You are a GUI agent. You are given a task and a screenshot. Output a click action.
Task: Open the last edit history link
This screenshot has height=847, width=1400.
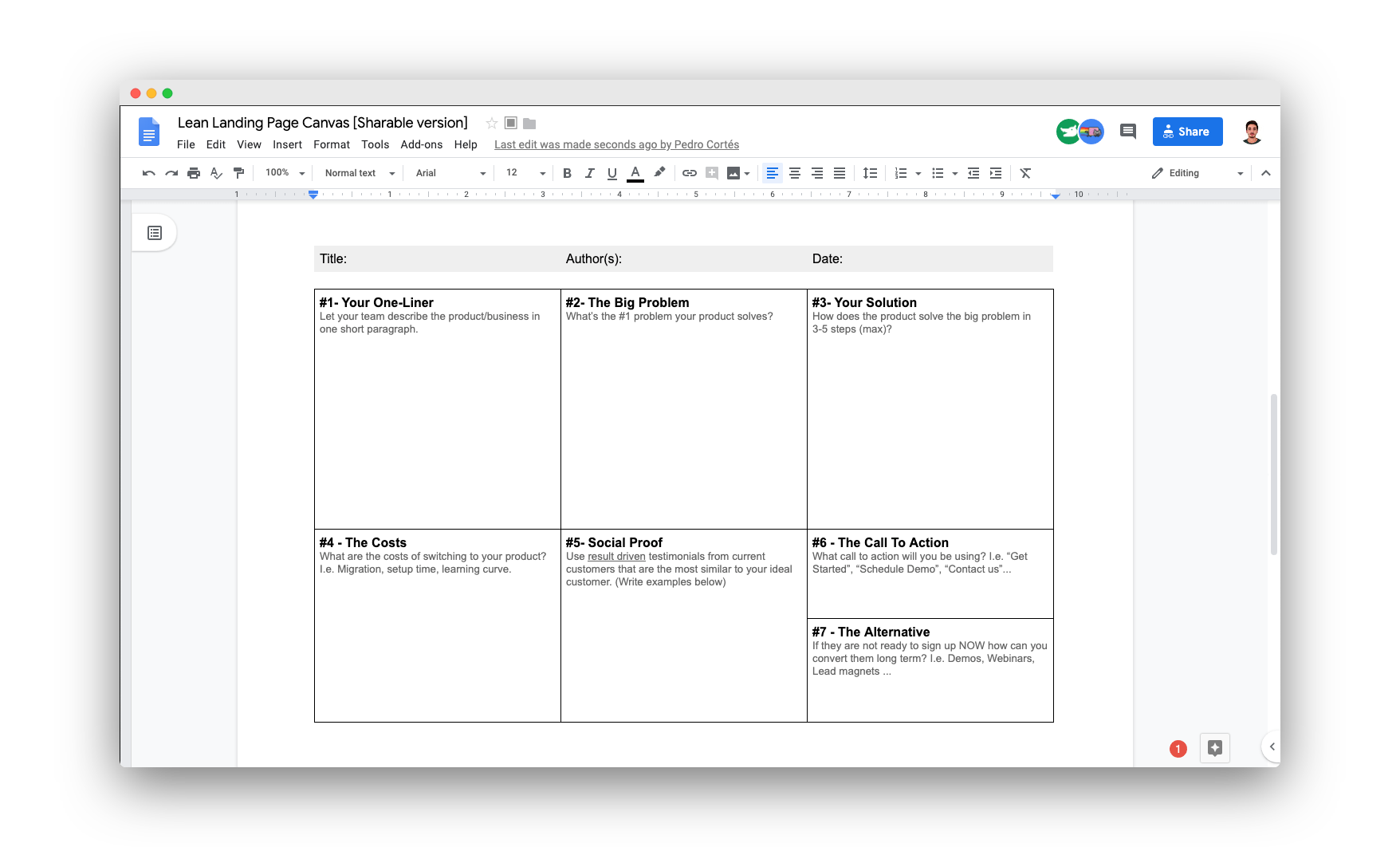(x=616, y=144)
